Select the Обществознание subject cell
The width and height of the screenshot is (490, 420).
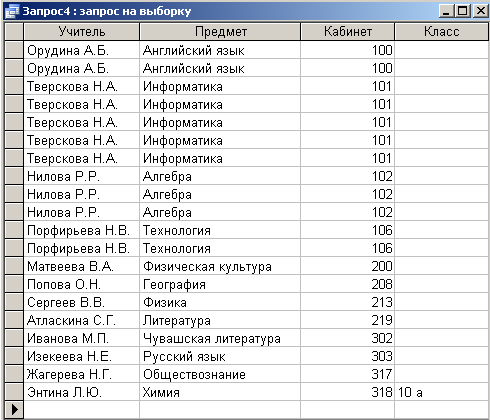click(220, 374)
